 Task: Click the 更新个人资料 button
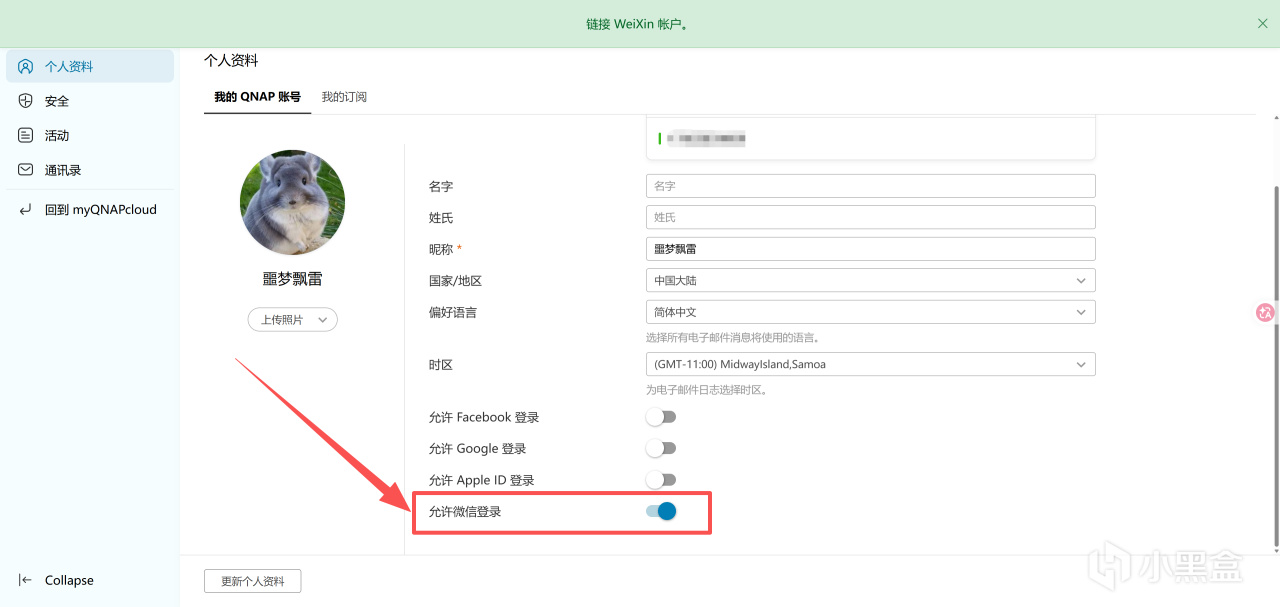(x=252, y=581)
